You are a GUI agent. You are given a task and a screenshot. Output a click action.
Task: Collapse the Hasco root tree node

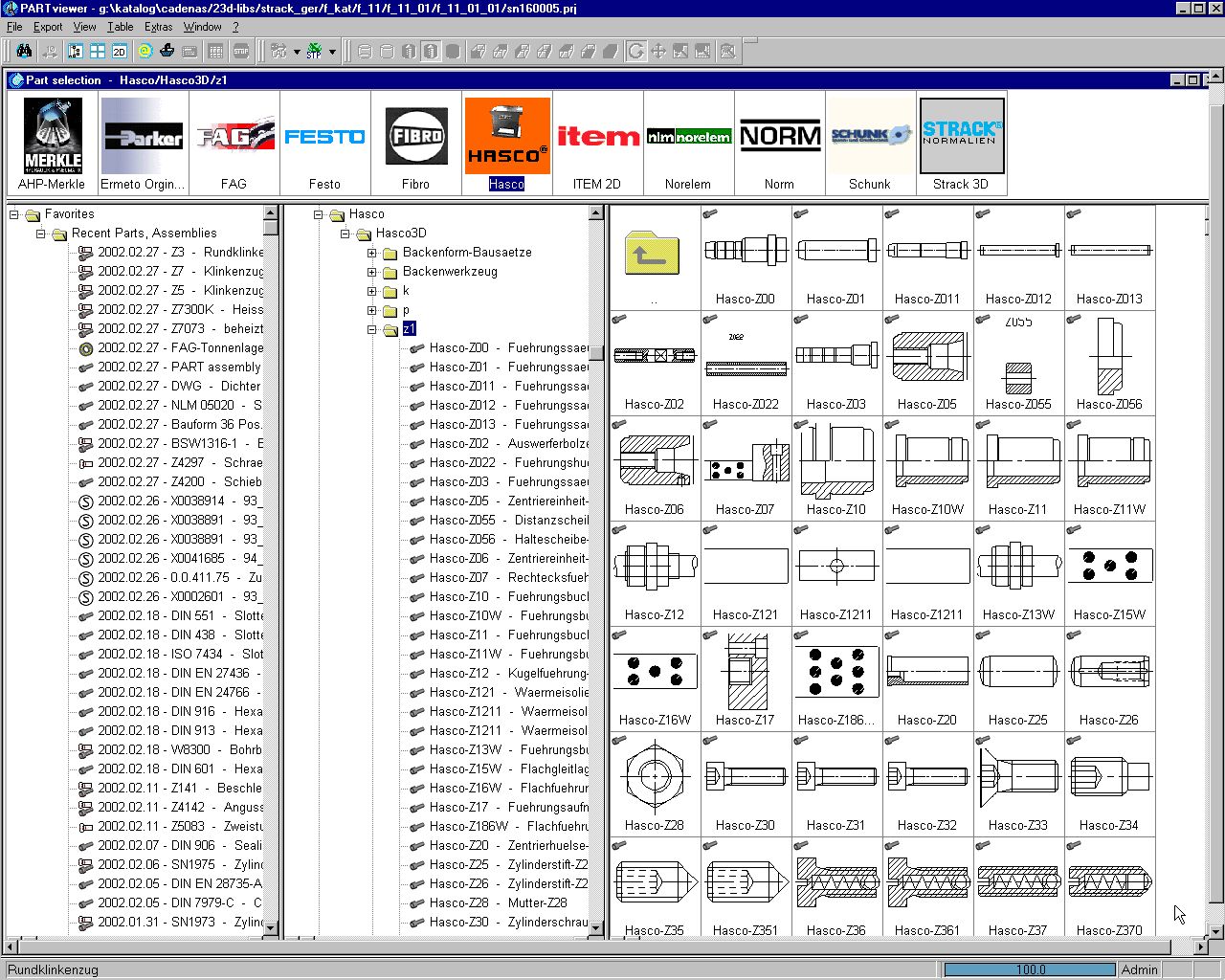[319, 214]
